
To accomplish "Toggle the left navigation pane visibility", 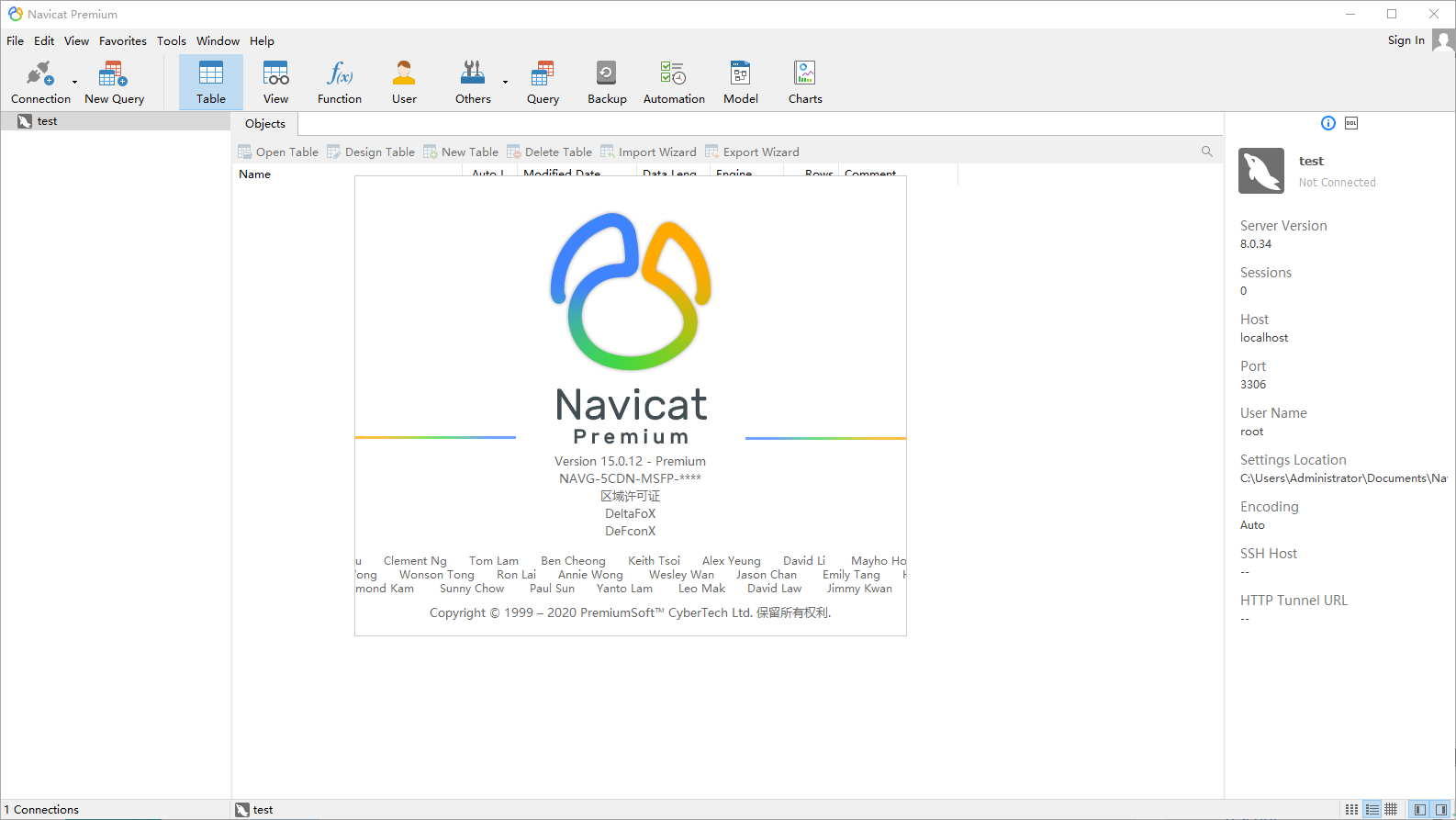I will (1420, 809).
